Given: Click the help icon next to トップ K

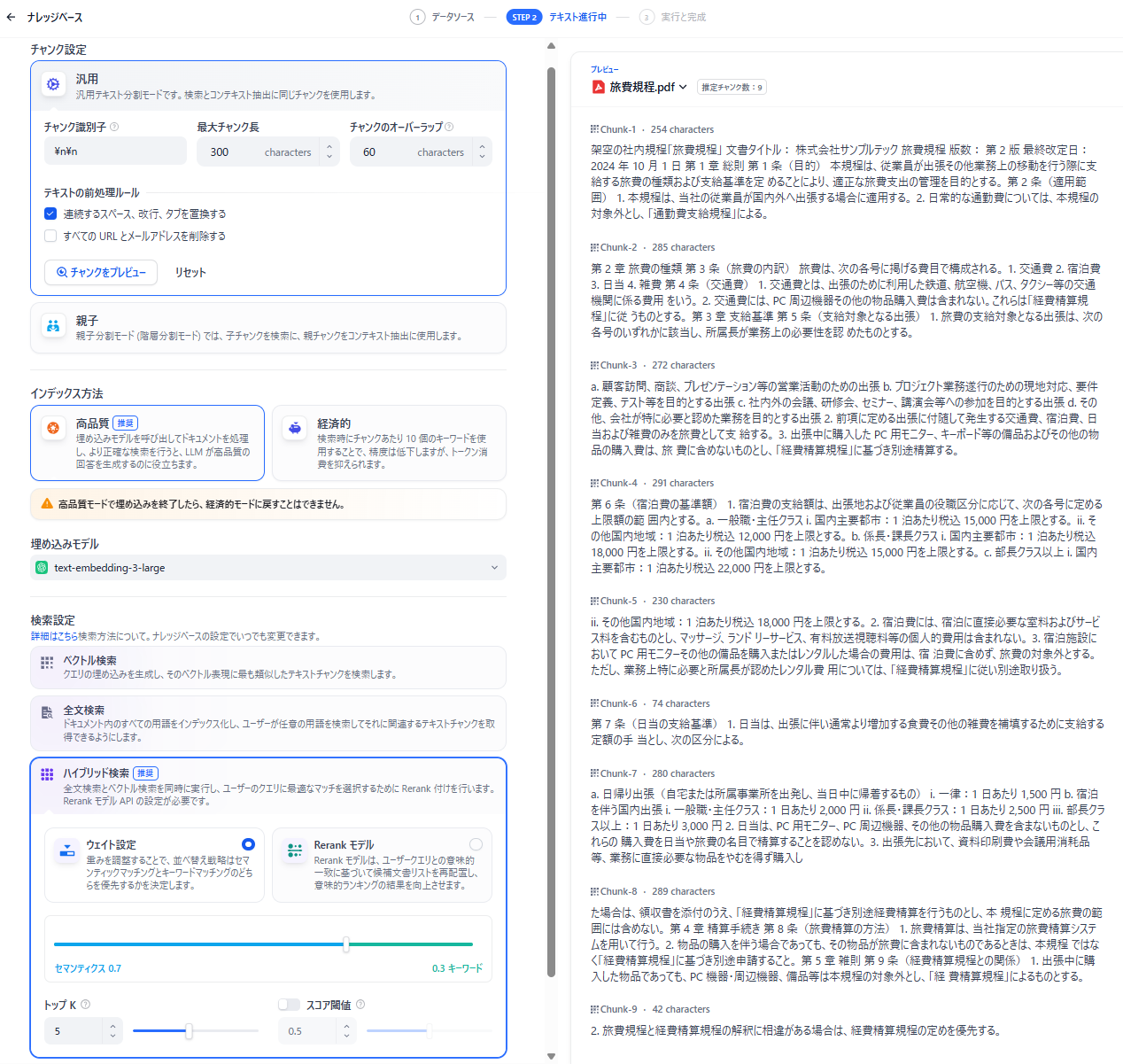Looking at the screenshot, I should click(85, 1005).
